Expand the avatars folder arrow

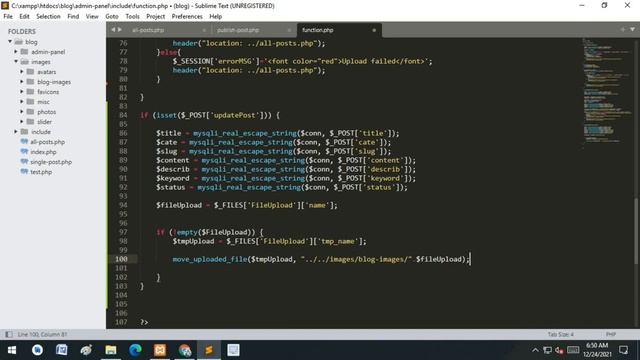pyautogui.click(x=22, y=71)
